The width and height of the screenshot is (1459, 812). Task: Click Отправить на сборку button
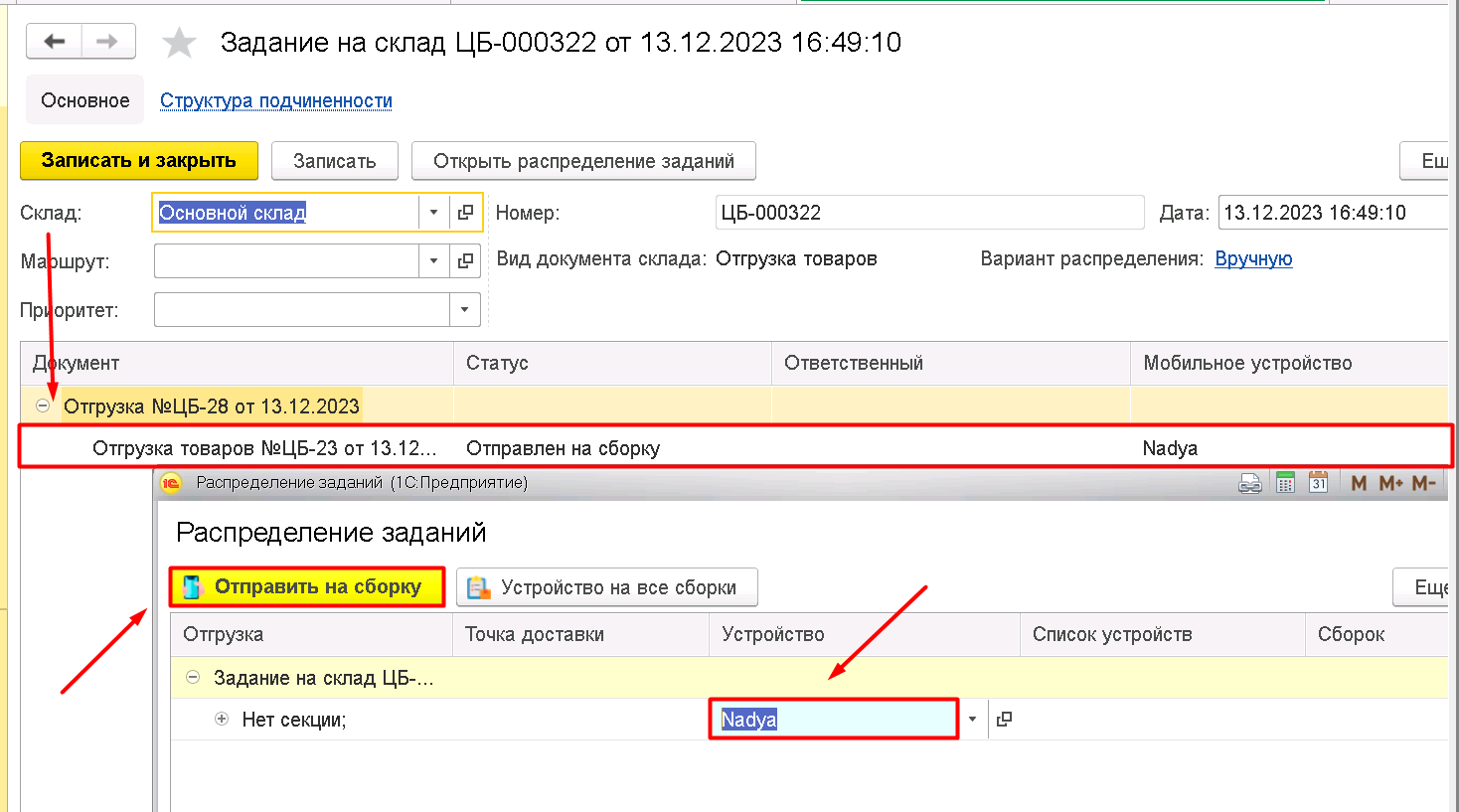coord(307,586)
